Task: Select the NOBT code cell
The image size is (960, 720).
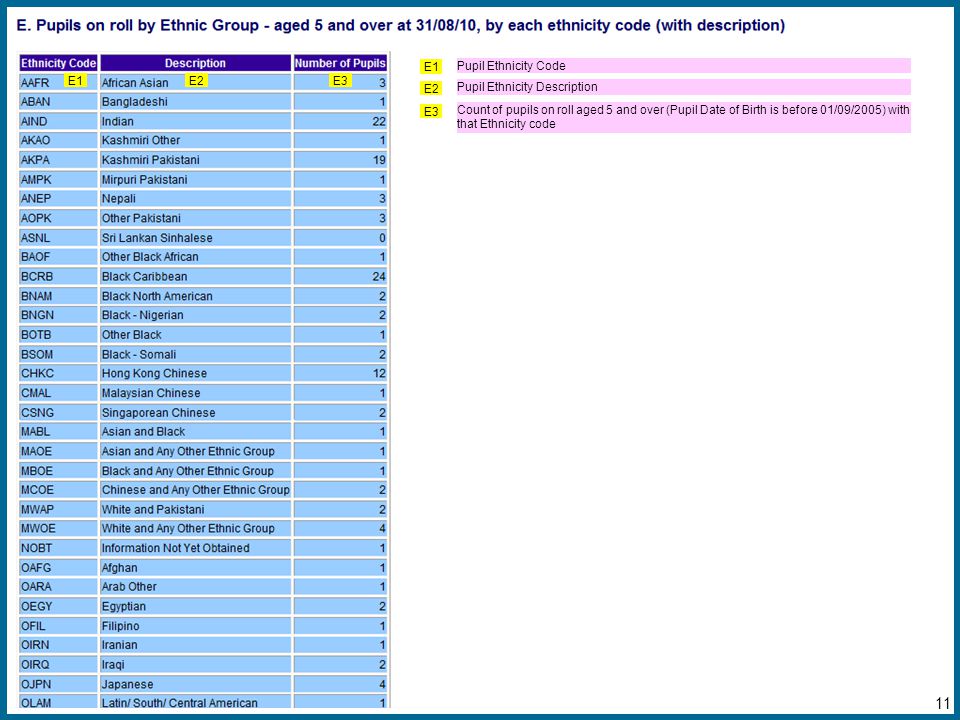Action: (x=58, y=547)
